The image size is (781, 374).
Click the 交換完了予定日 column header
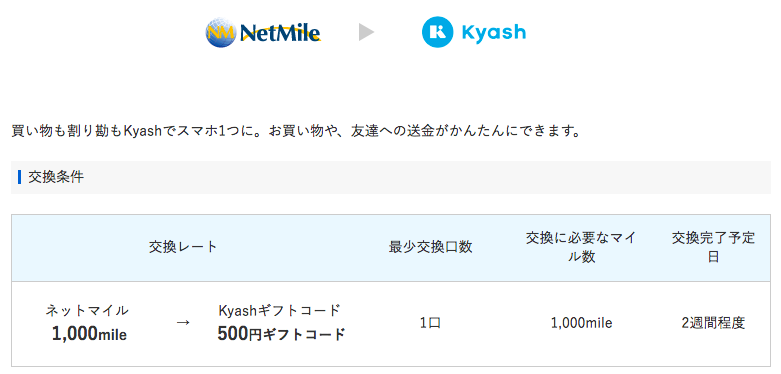(x=713, y=248)
